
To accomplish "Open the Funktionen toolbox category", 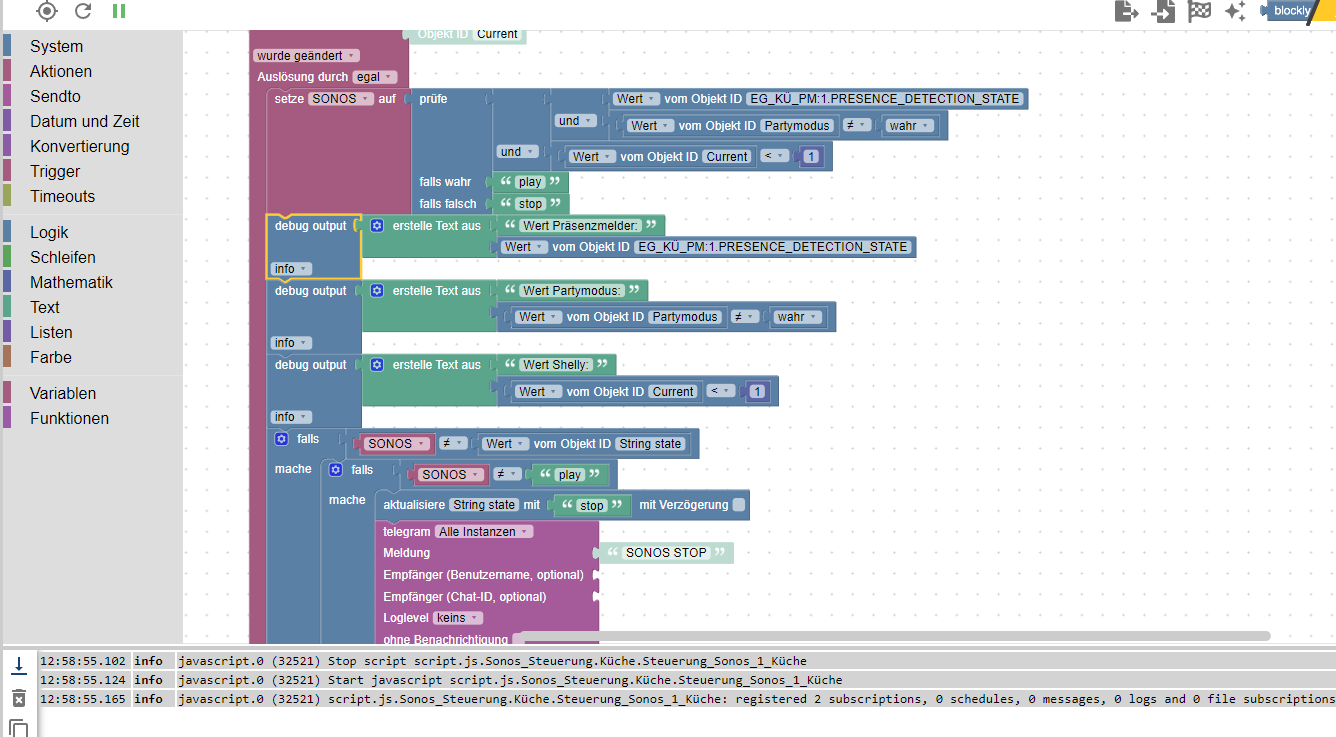I will click(69, 418).
